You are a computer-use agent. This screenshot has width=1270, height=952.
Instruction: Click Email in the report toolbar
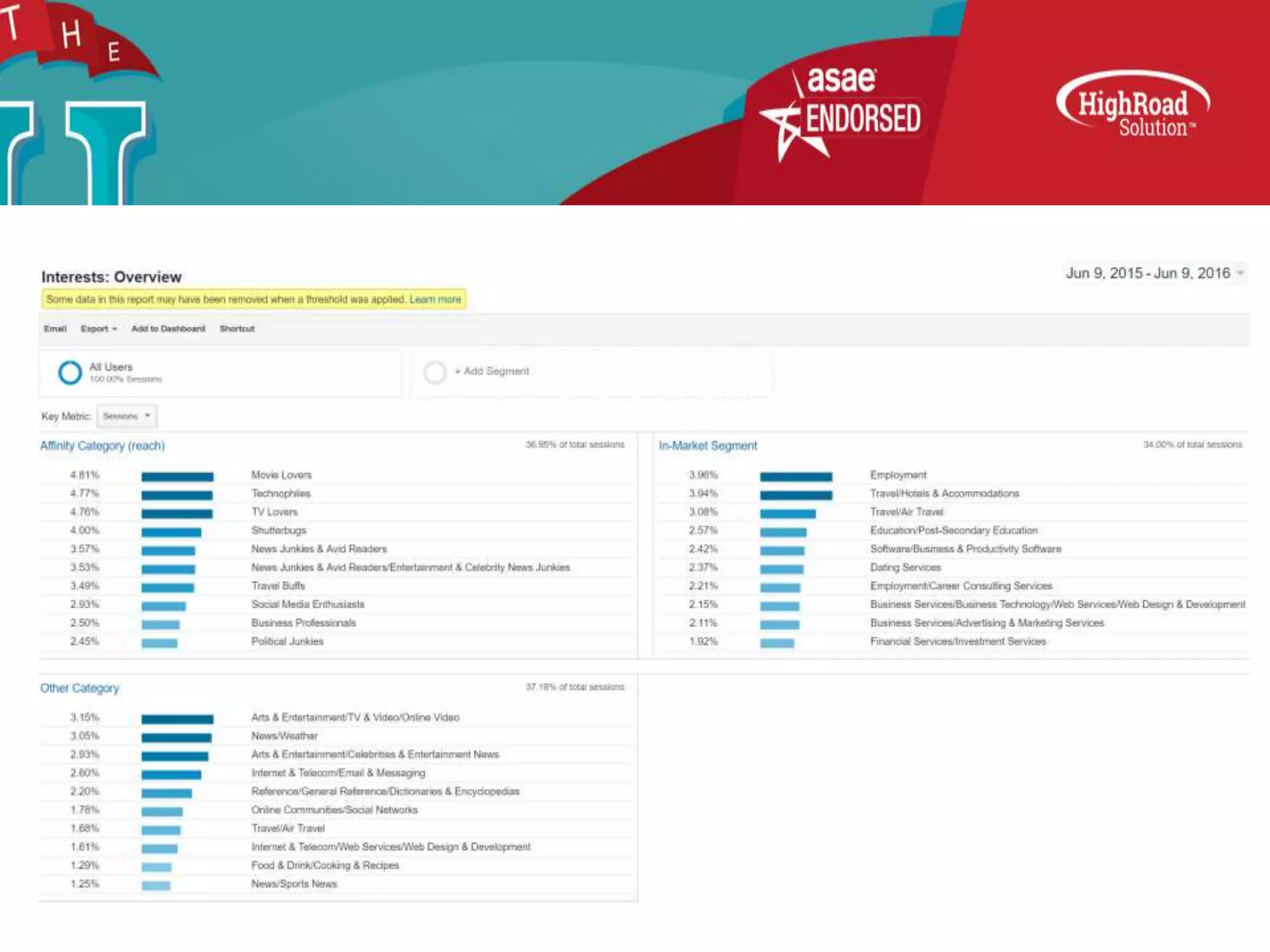(x=55, y=329)
